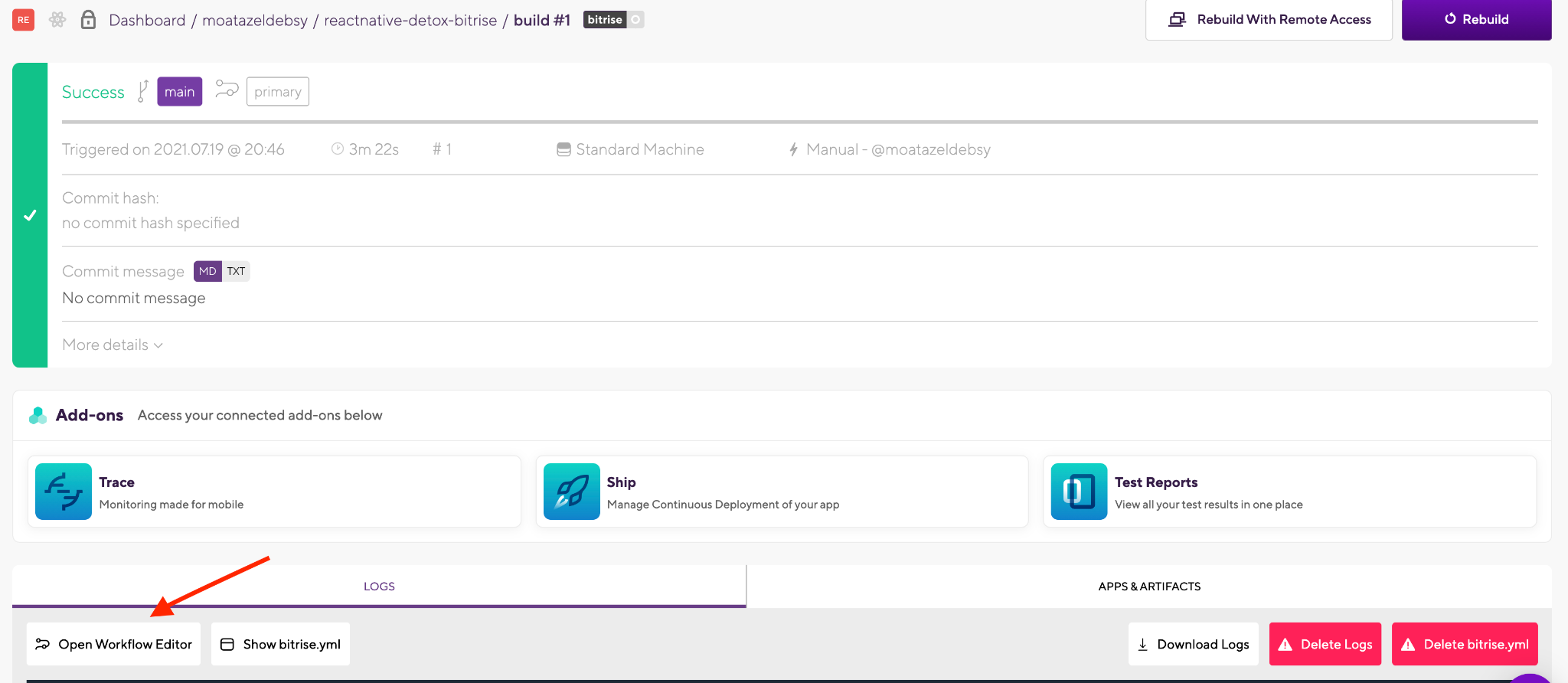Click 'Monitoring made for mobile' description
Image resolution: width=1568 pixels, height=683 pixels.
tap(171, 505)
